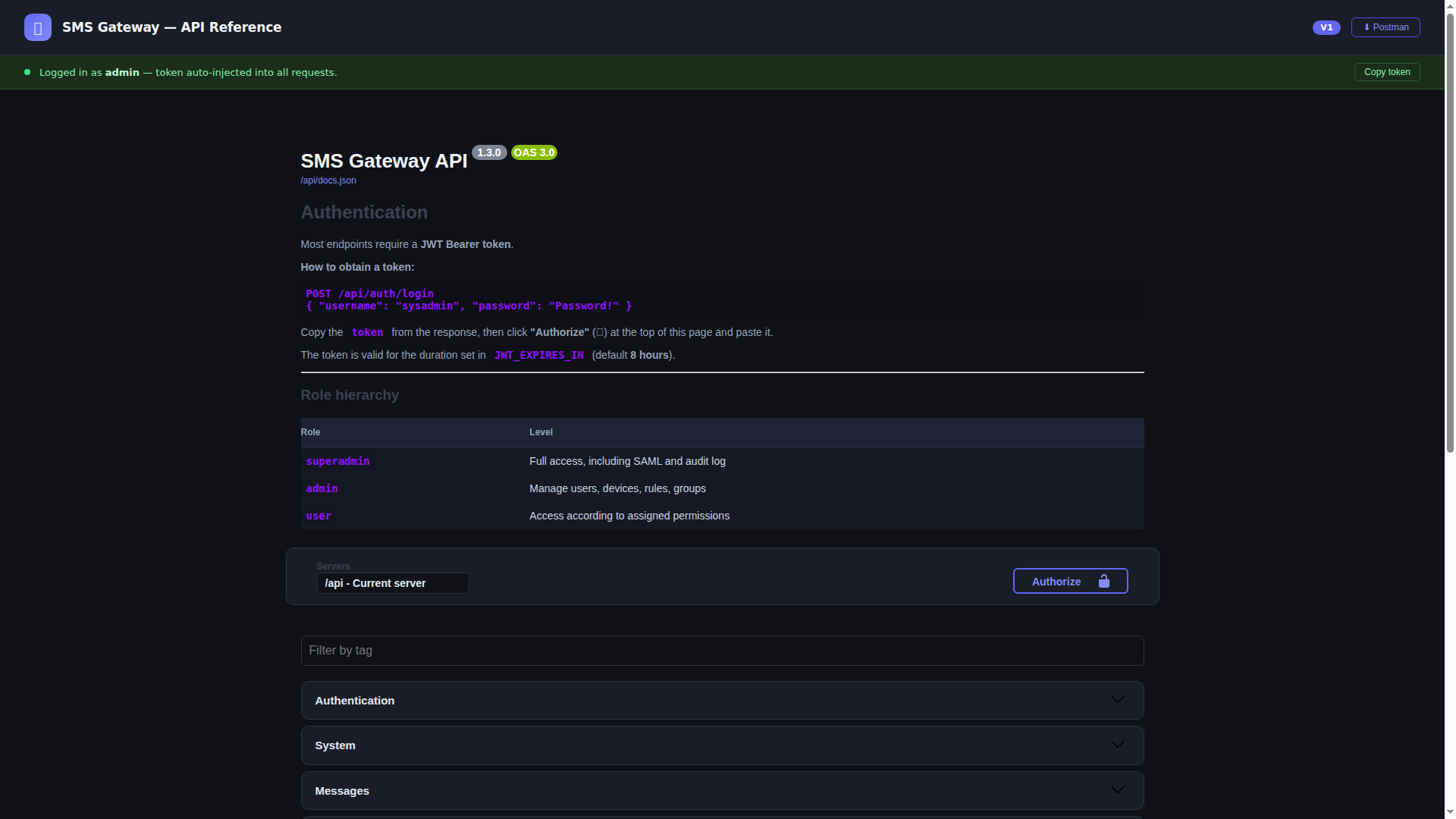Click 'Full access, including SAML and audit log'

pyautogui.click(x=627, y=461)
